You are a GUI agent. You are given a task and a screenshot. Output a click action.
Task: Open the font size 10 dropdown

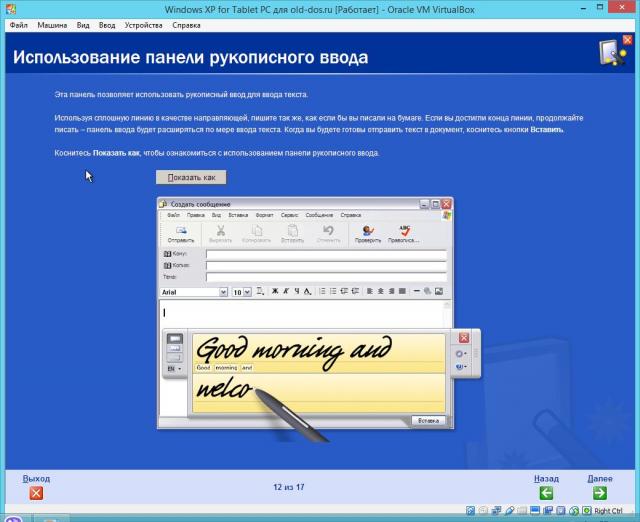click(247, 292)
